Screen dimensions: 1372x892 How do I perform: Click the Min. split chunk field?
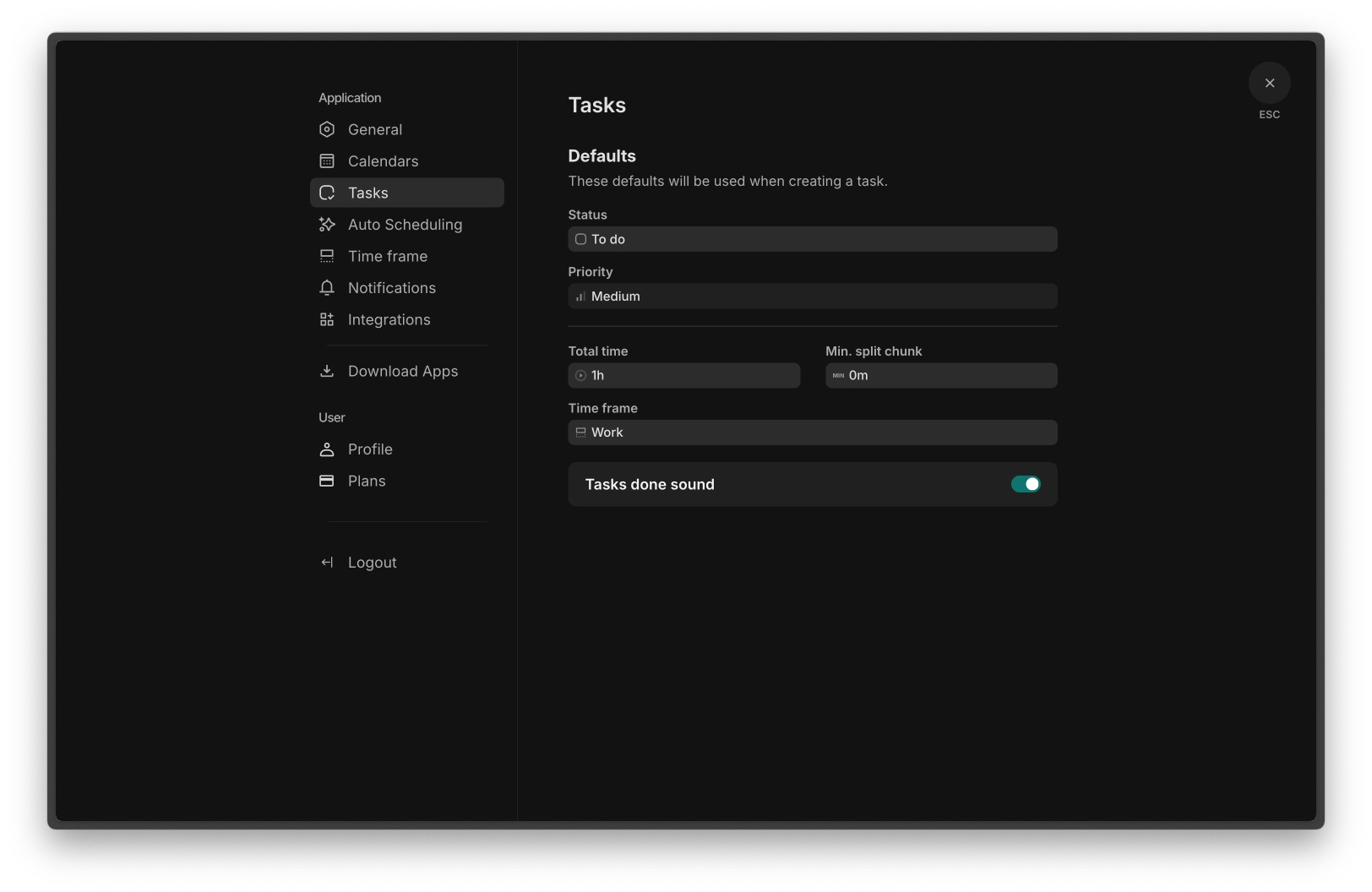(940, 376)
